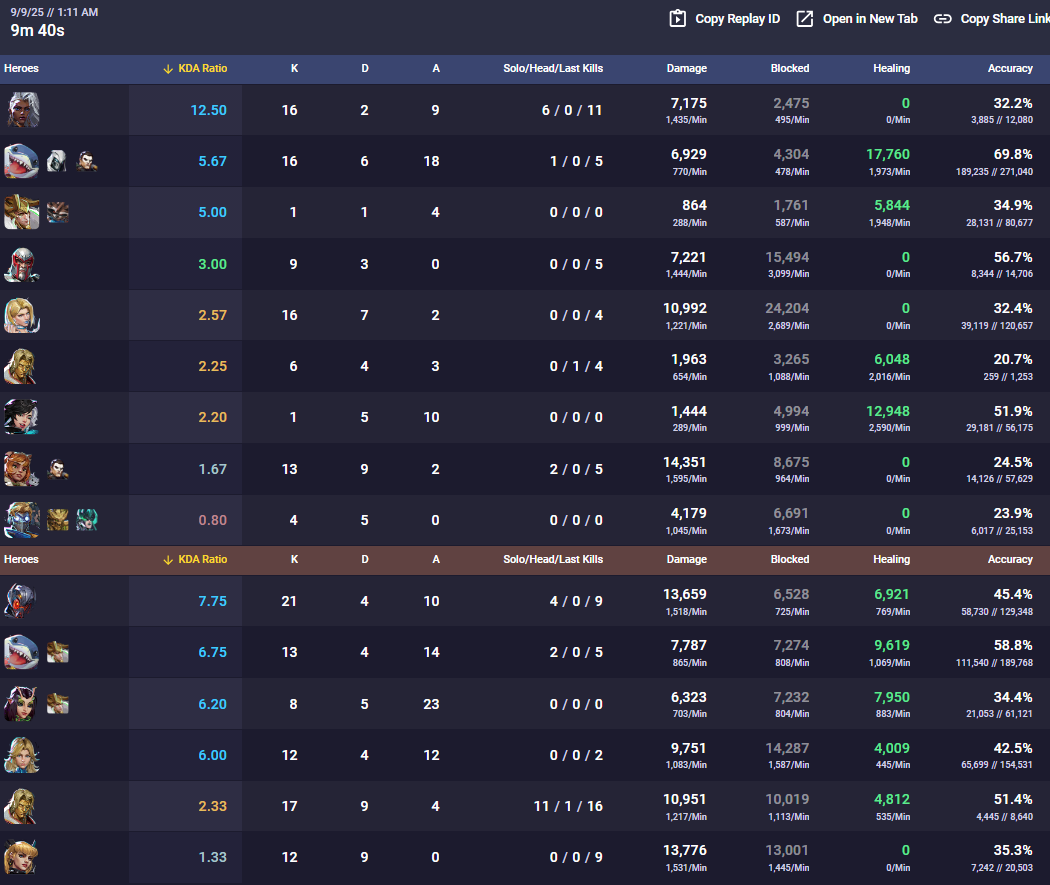The height and width of the screenshot is (885, 1050).
Task: Click D column header in brown table
Action: (365, 559)
